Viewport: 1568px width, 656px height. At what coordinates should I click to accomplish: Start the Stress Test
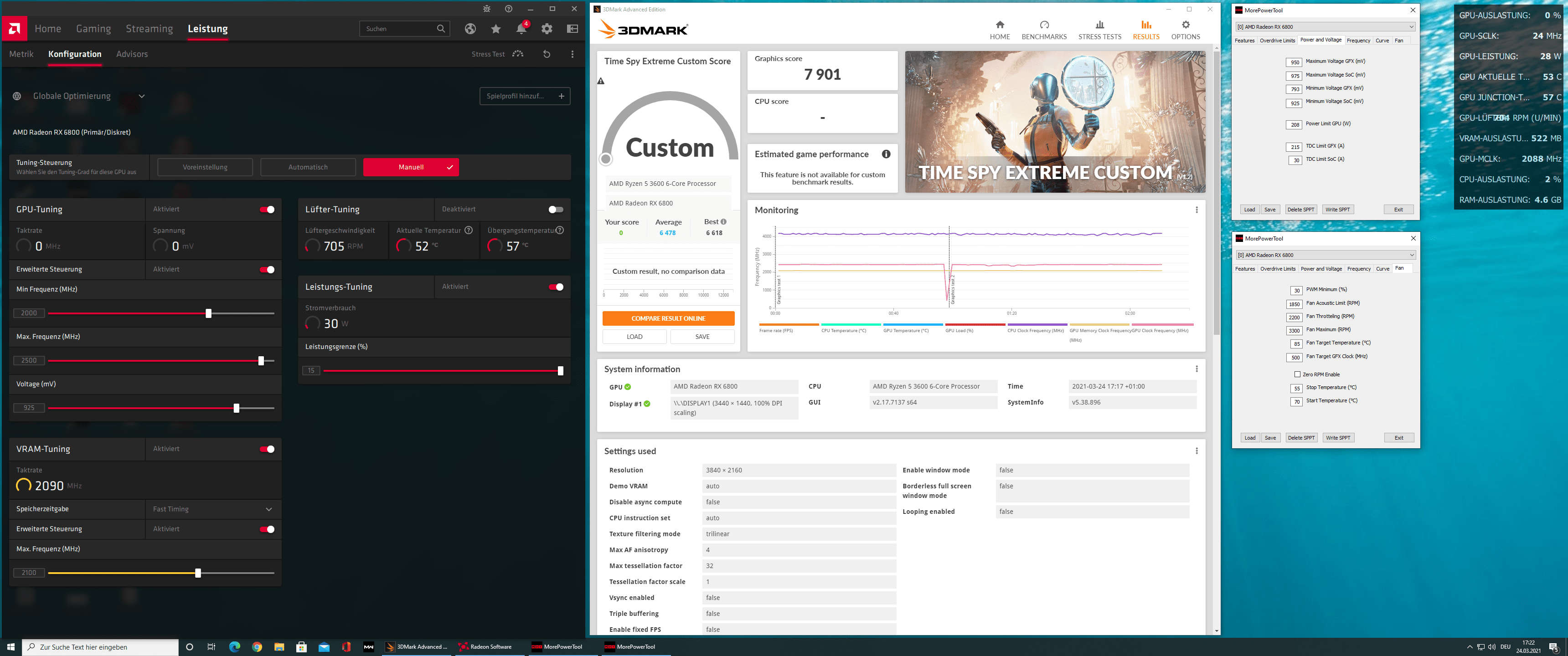click(x=497, y=54)
